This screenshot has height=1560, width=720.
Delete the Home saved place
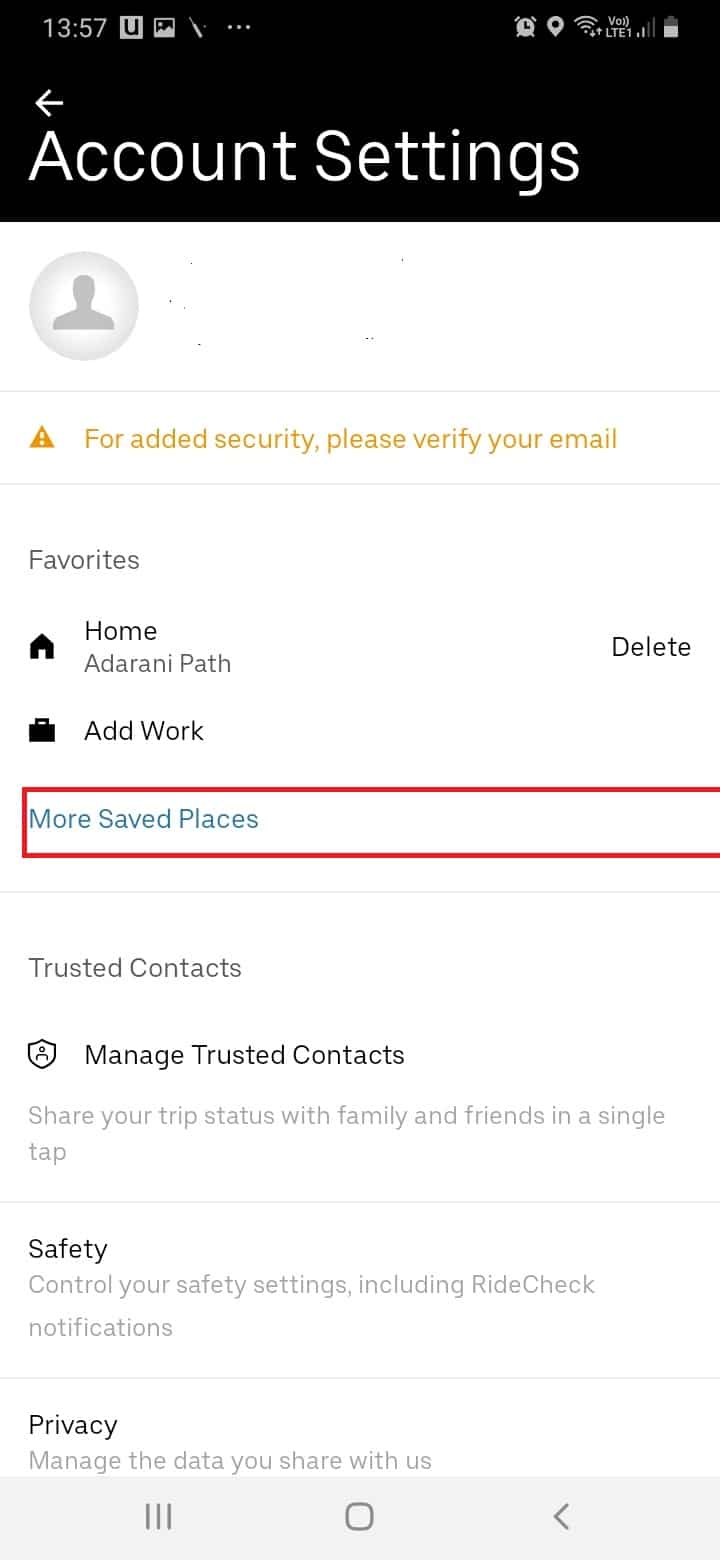point(651,647)
